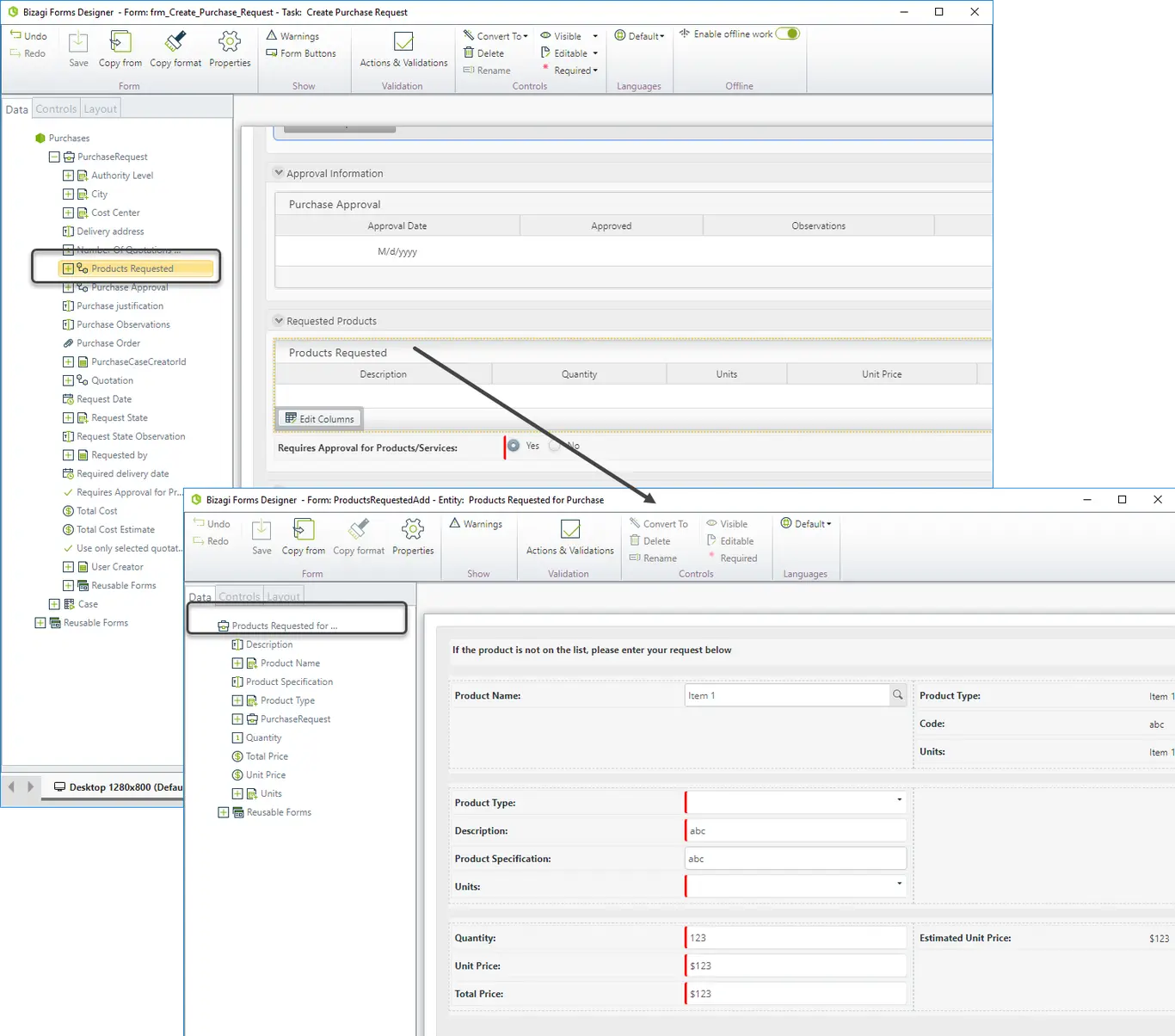Click Edit Columns button
The image size is (1175, 1036).
pos(319,419)
